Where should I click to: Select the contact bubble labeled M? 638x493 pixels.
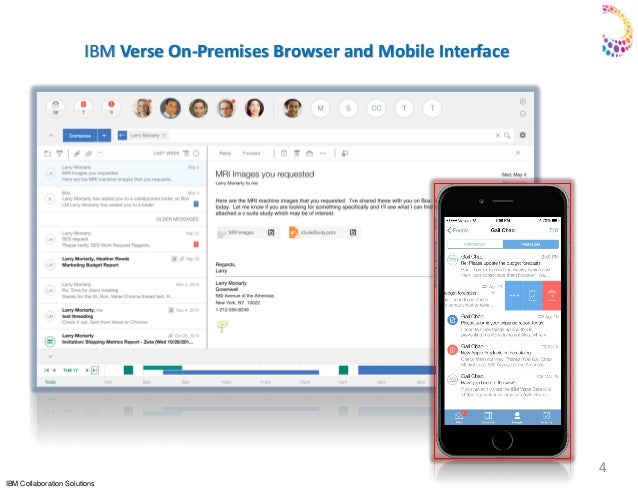pos(320,108)
